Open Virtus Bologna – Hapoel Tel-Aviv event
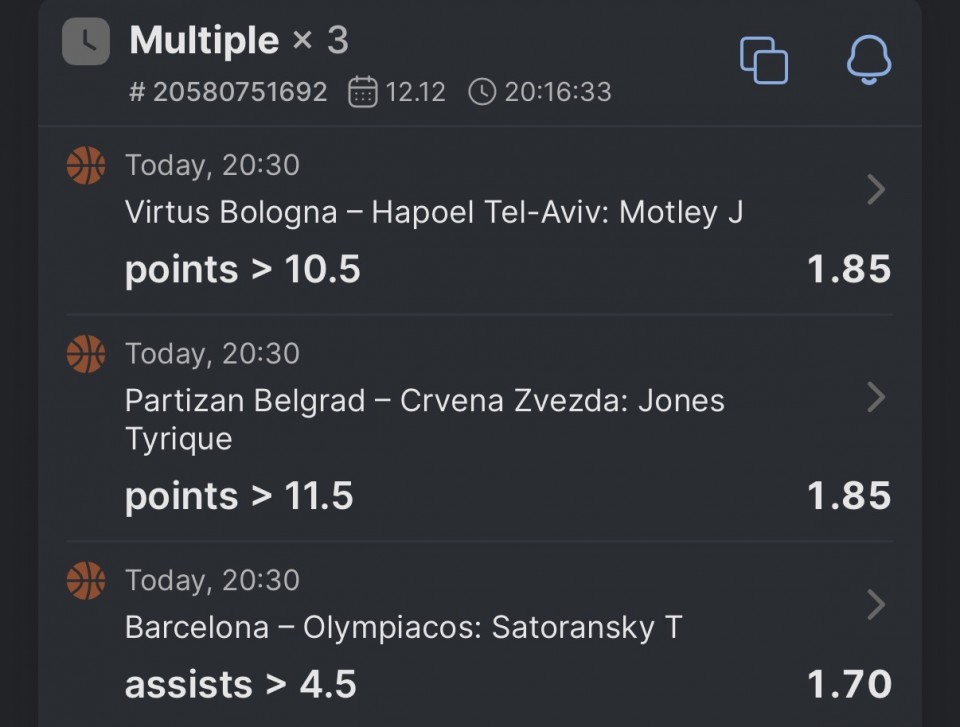Viewport: 960px width, 727px height. pos(433,212)
